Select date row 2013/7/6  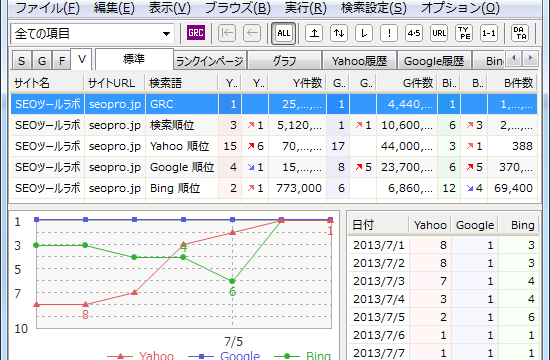[x=444, y=335]
